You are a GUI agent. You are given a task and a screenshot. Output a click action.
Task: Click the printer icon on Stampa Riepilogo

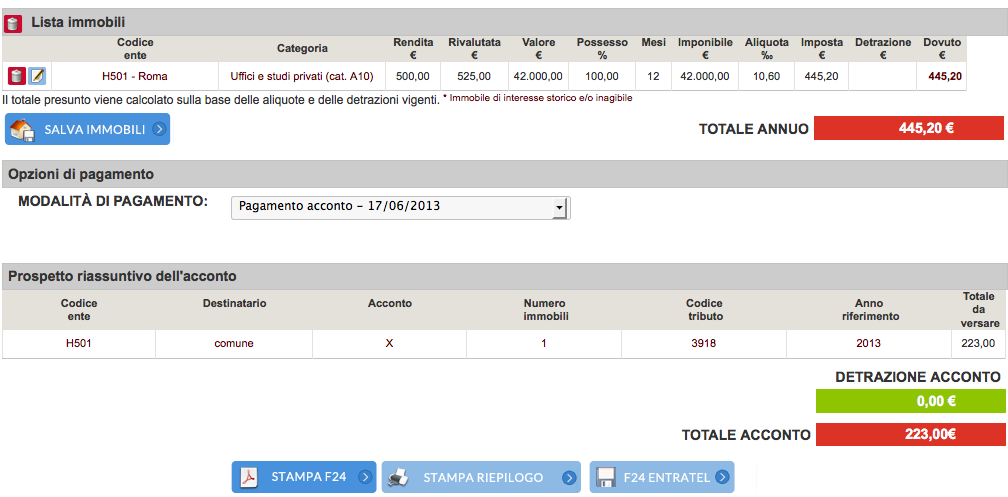pyautogui.click(x=398, y=477)
